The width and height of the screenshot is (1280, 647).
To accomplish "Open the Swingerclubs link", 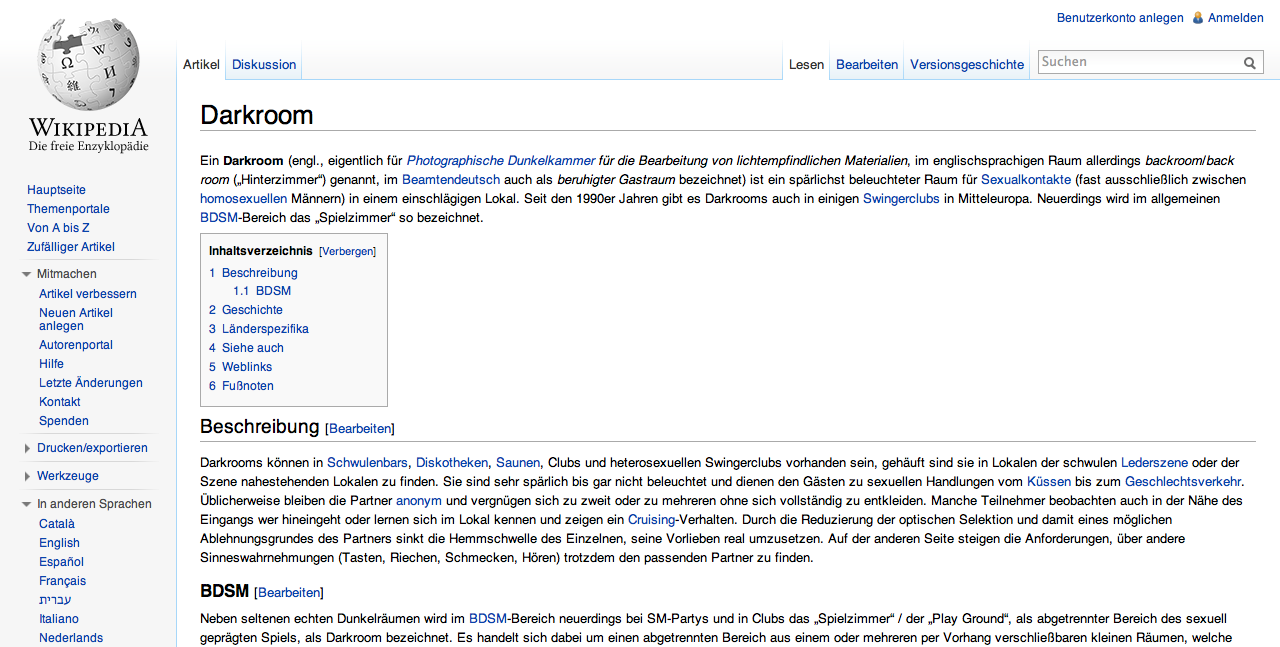I will [x=901, y=199].
